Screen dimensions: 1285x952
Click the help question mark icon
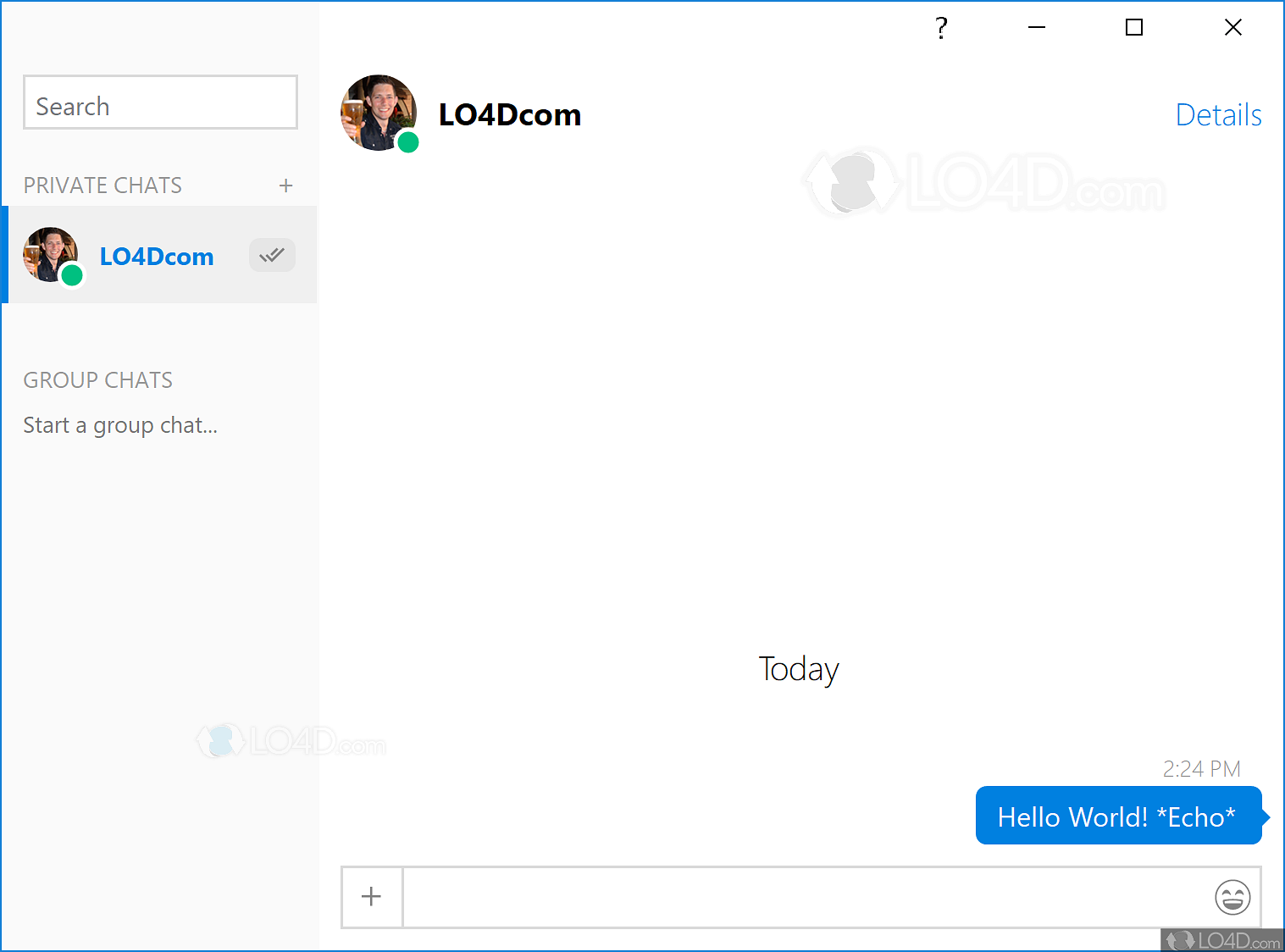940,28
